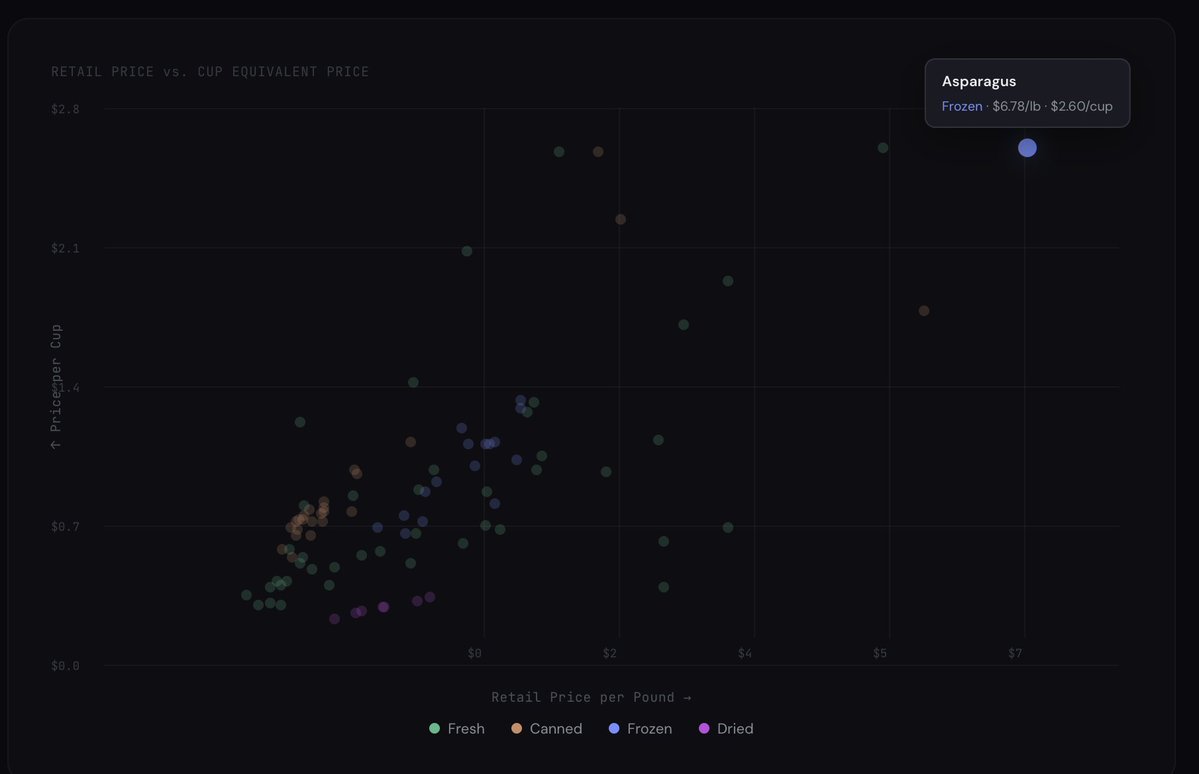The image size is (1199, 774).
Task: Click the Asparagus tooltip title
Action: coord(979,81)
